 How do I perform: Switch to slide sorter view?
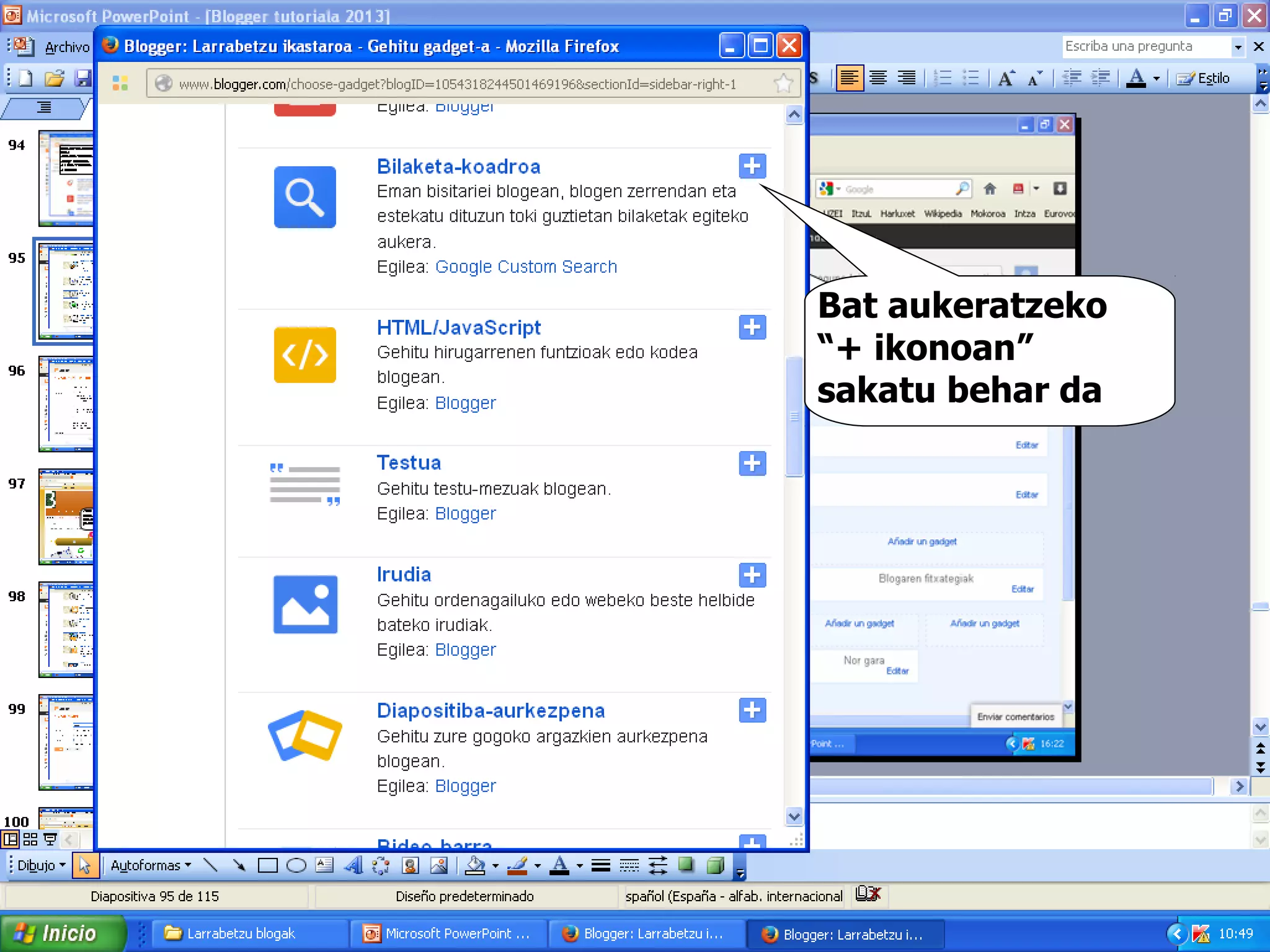[30, 840]
